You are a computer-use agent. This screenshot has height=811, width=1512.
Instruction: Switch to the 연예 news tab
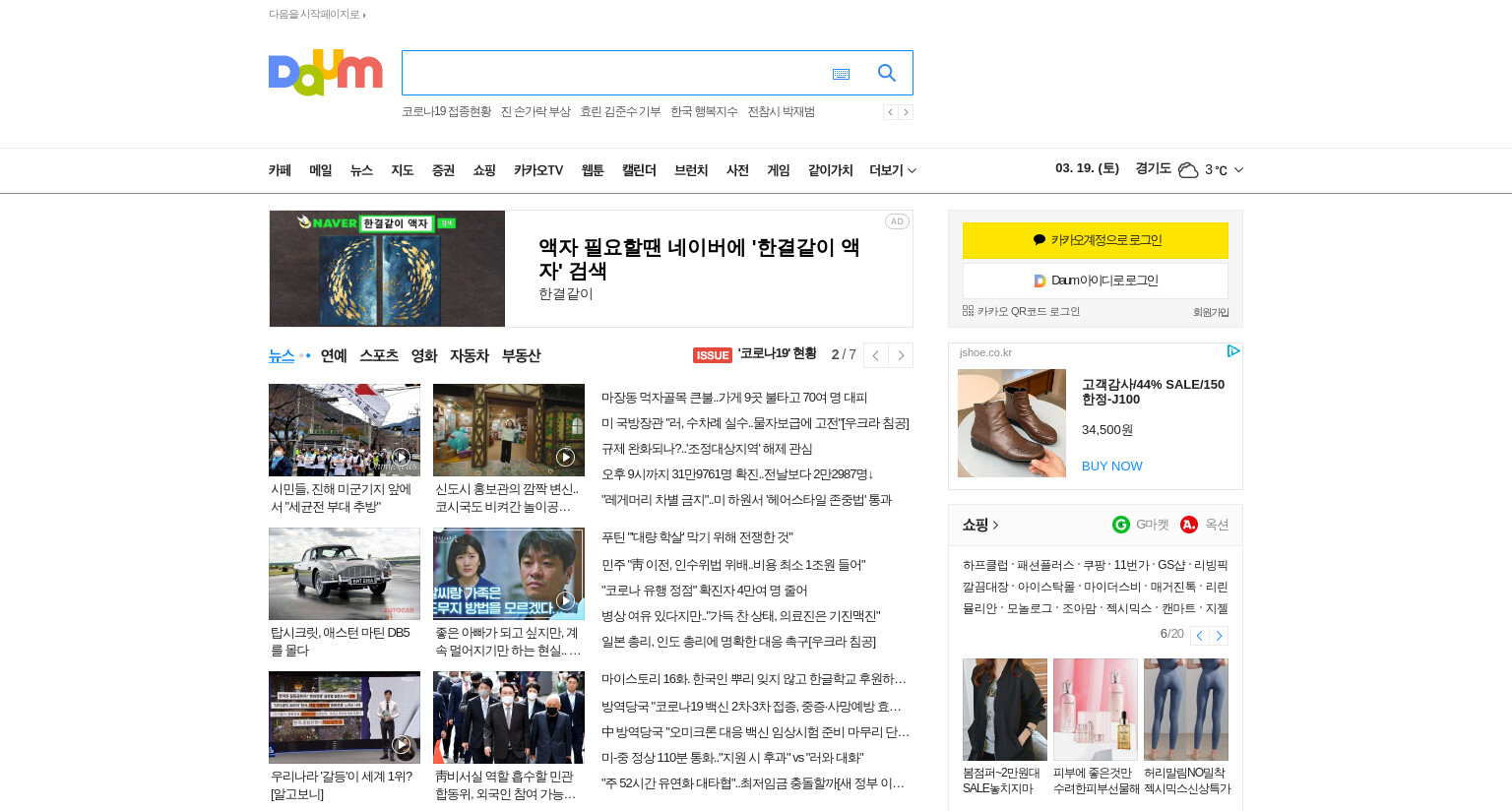pyautogui.click(x=334, y=355)
